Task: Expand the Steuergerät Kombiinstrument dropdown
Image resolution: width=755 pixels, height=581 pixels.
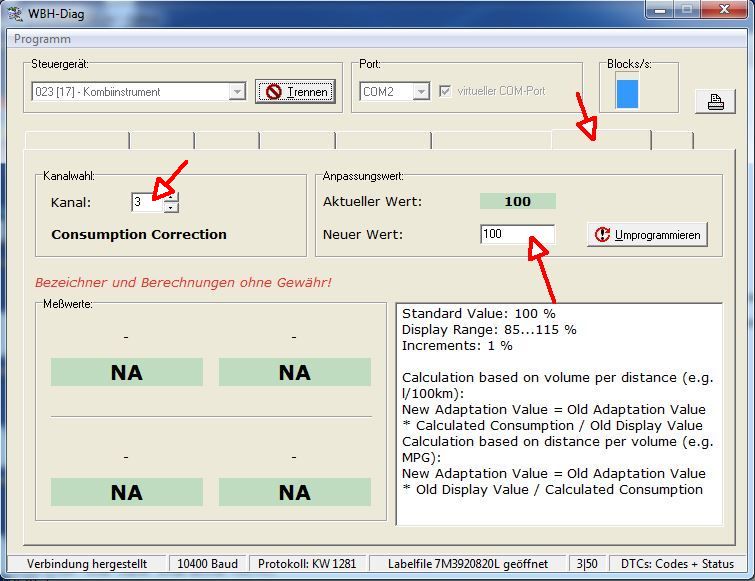Action: (x=236, y=92)
